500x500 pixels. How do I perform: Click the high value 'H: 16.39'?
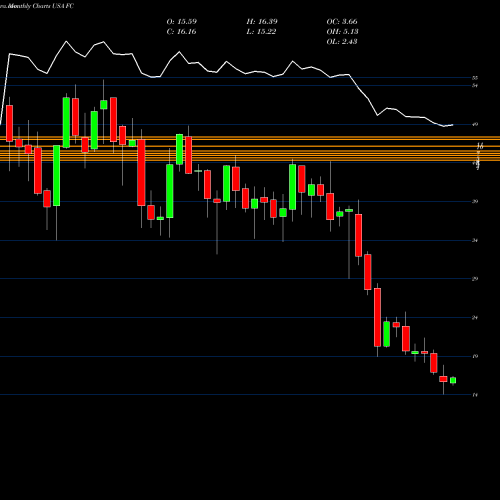click(x=262, y=22)
